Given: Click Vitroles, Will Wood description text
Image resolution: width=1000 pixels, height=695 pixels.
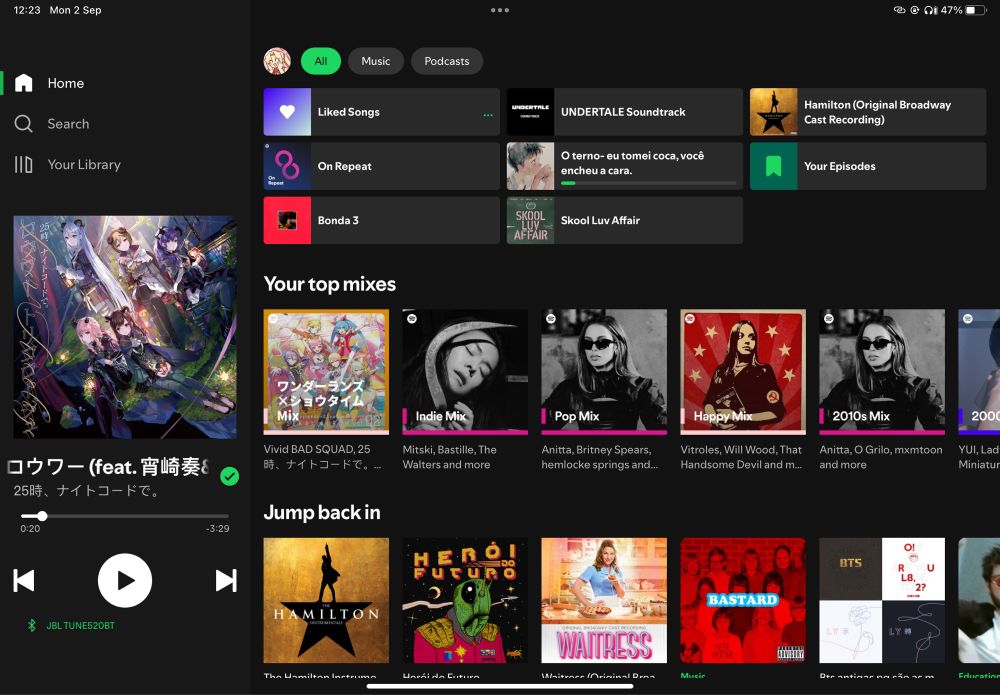Looking at the screenshot, I should [741, 457].
